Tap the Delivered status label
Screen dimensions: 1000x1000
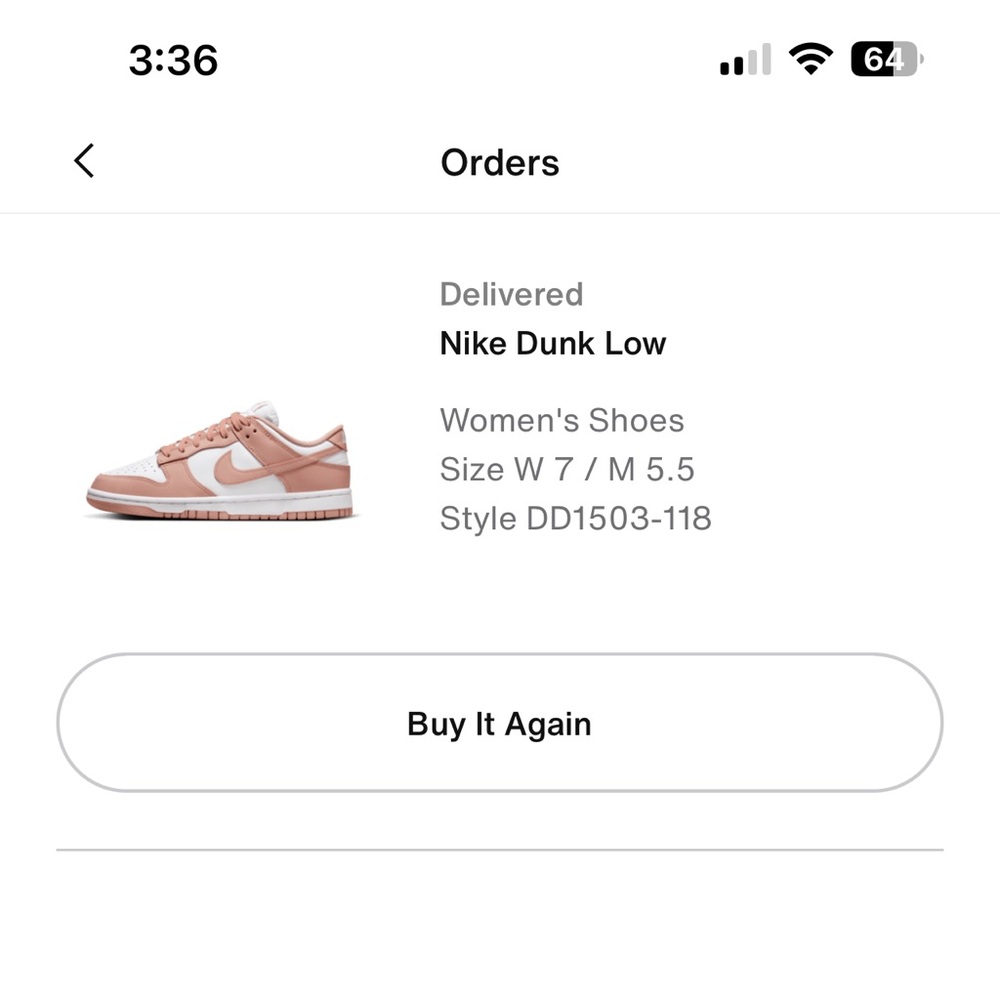[x=511, y=294]
